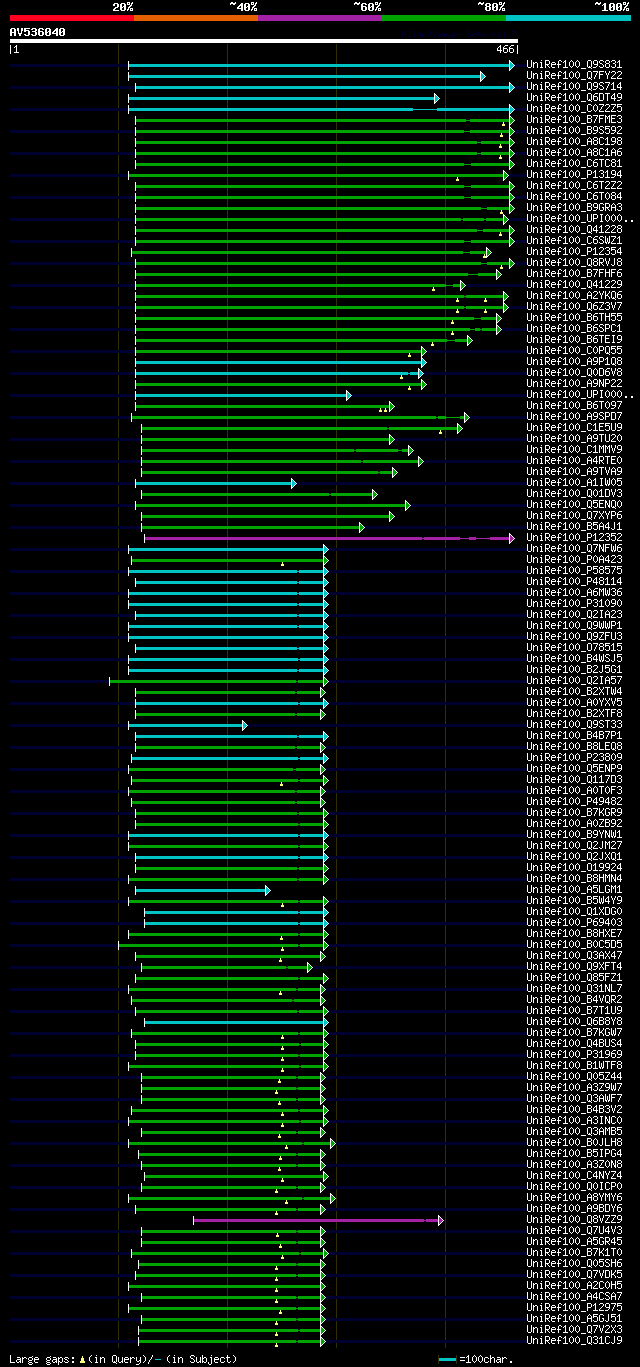Click the orange ~40% identity legend segment
Image resolution: width=640 pixels, height=1367 pixels.
click(x=195, y=18)
